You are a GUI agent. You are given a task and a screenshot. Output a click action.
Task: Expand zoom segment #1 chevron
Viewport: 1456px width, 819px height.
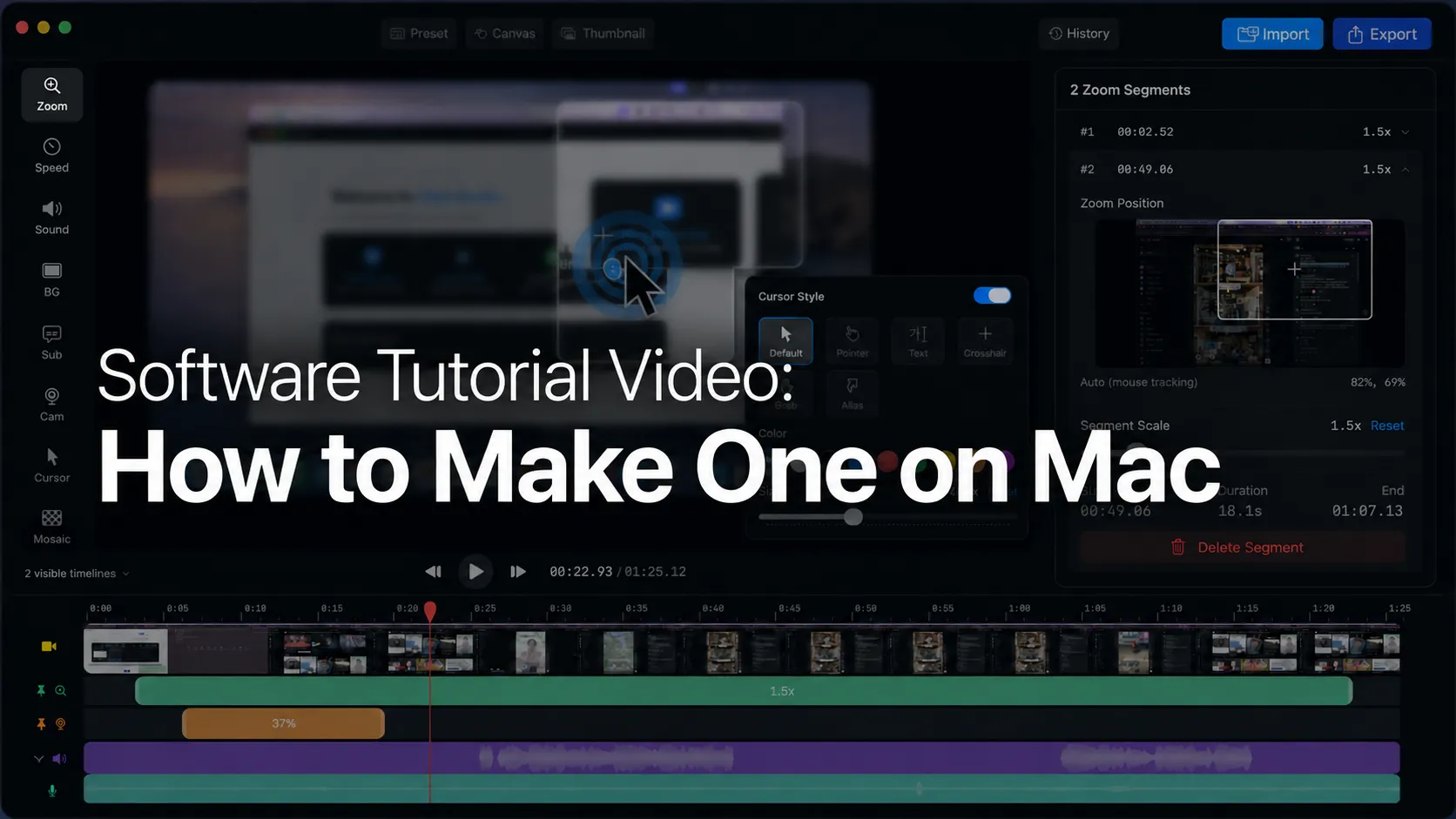pyautogui.click(x=1405, y=132)
